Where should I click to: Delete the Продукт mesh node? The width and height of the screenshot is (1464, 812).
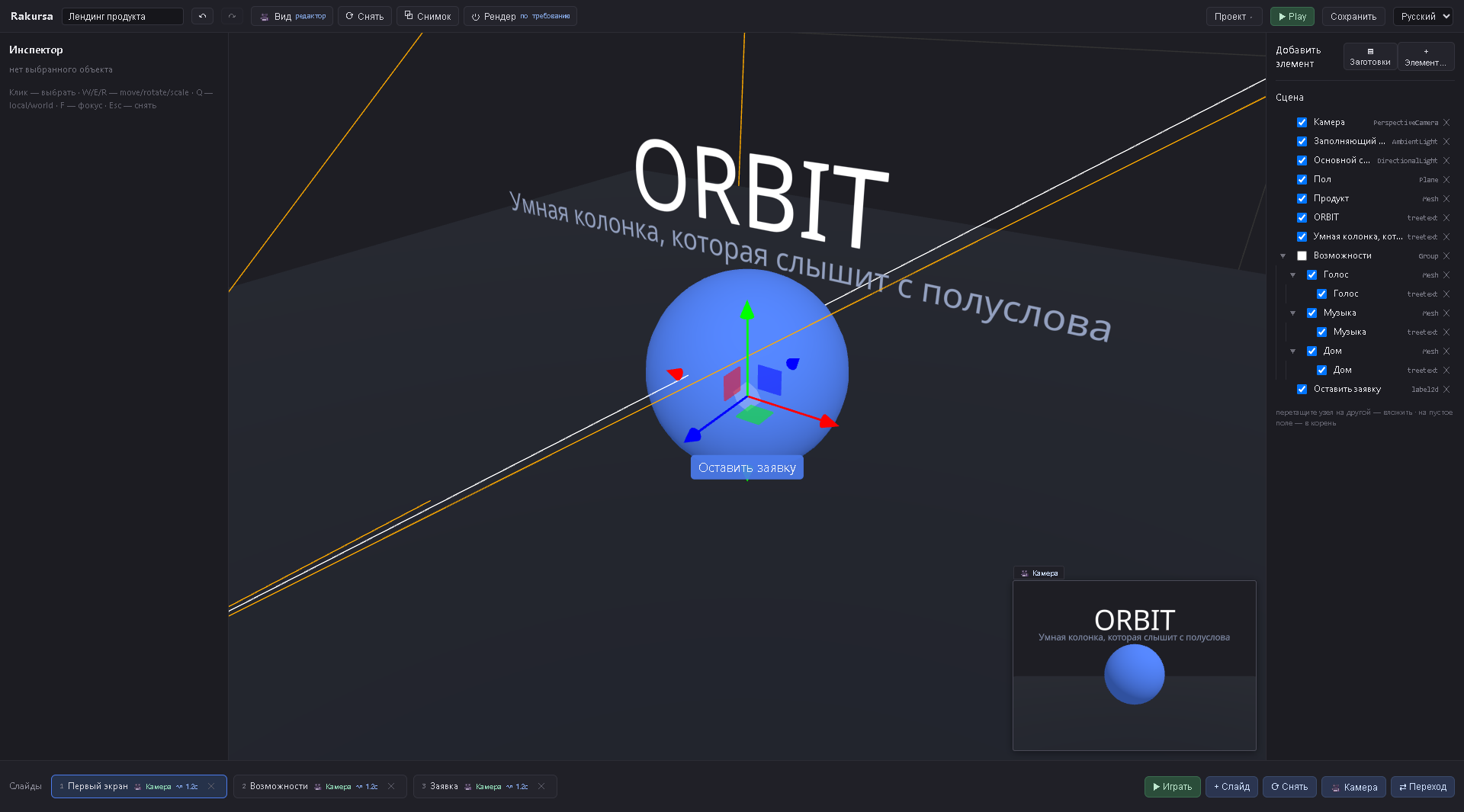1446,199
